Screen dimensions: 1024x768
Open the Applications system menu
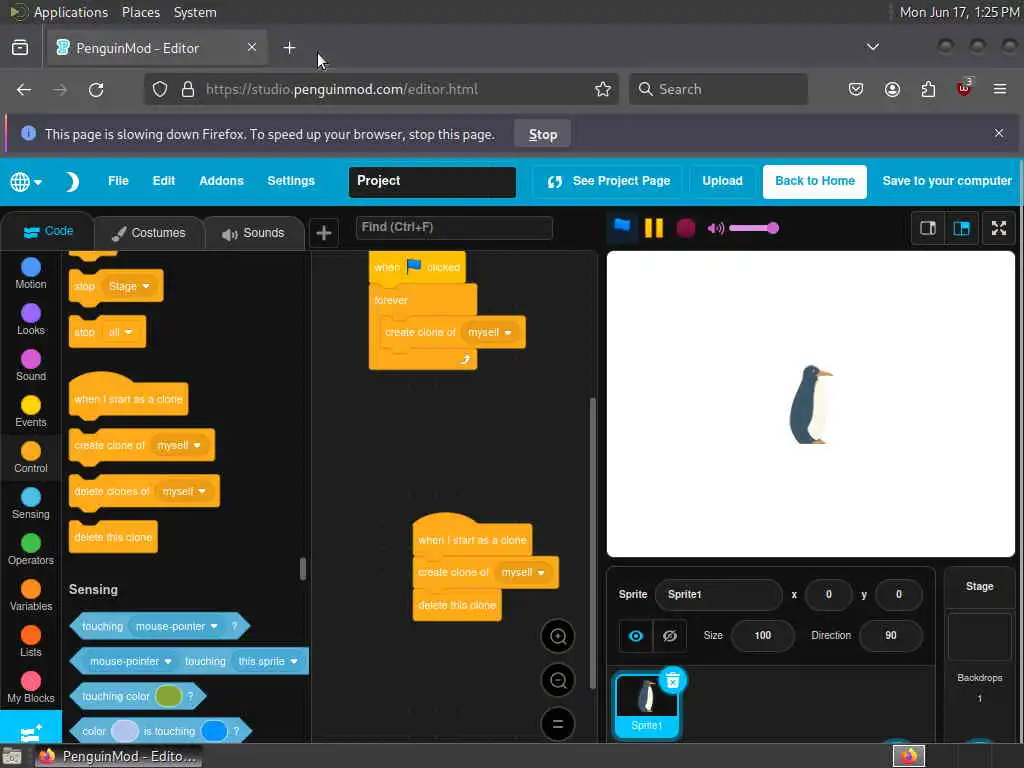(71, 12)
